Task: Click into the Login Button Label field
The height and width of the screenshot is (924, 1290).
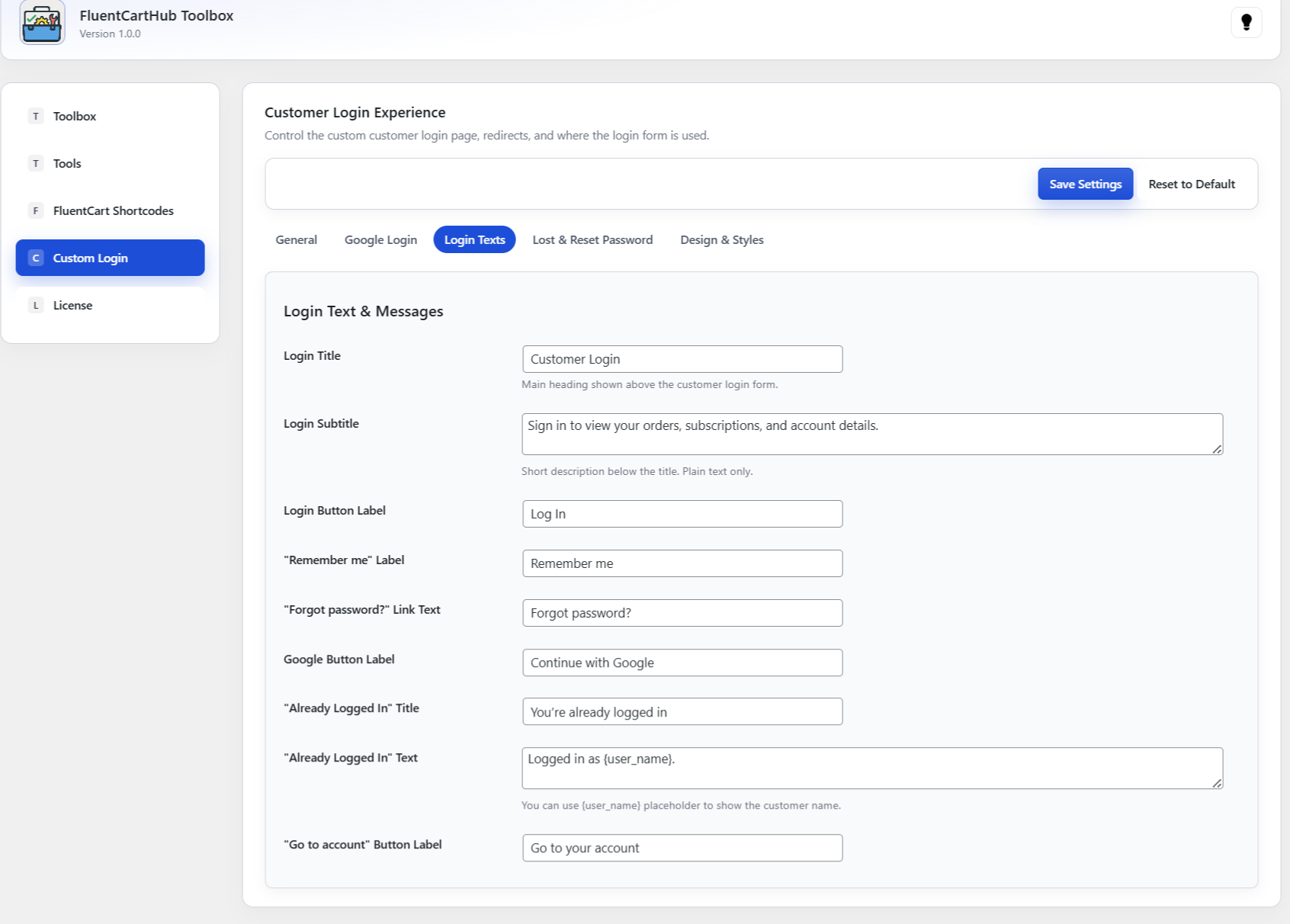Action: pos(682,514)
